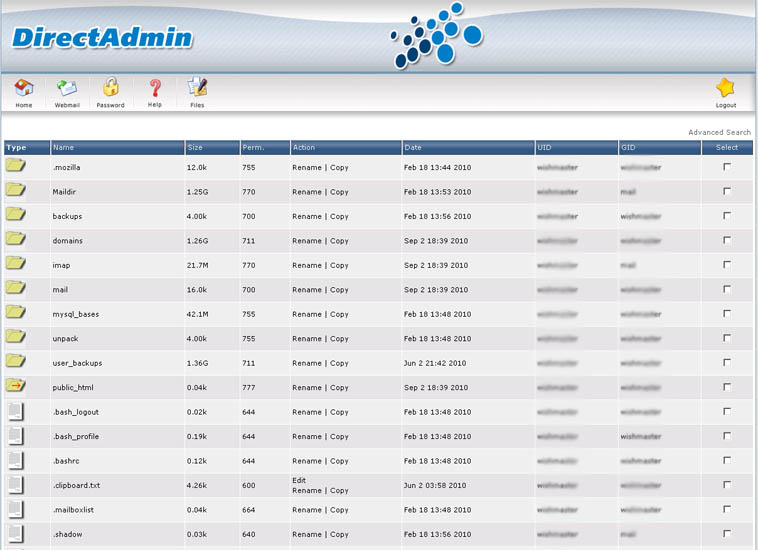
Task: Click the 777 permission value
Action: click(248, 388)
